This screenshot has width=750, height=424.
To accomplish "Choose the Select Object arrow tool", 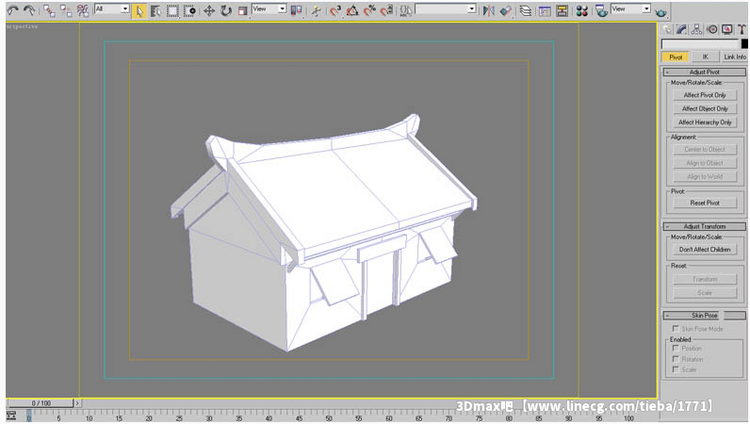I will [x=139, y=11].
